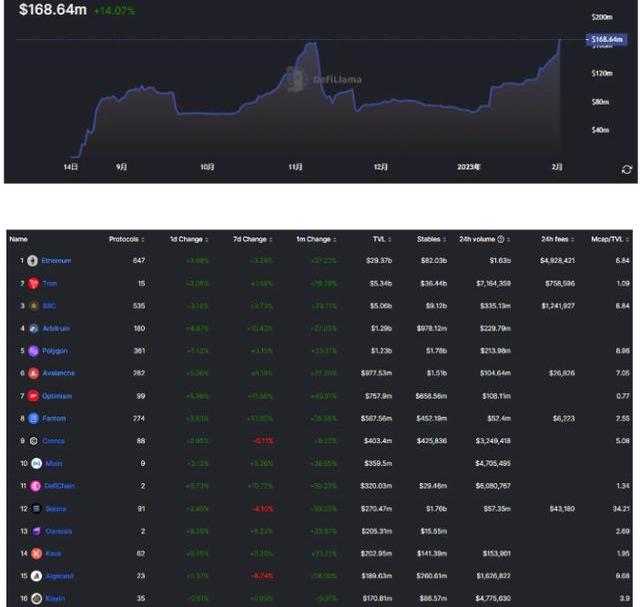Click the Optimism chain logo icon
Viewport: 640px width, 607px height.
coord(33,396)
